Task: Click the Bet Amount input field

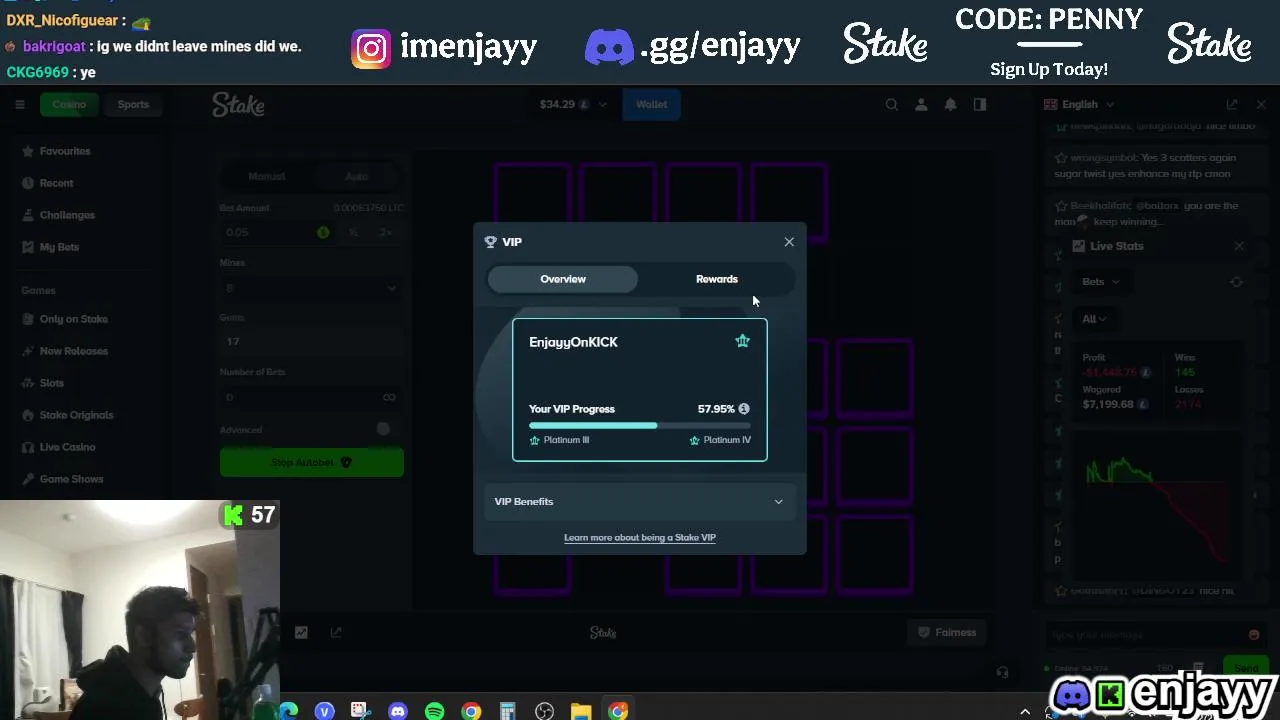Action: click(277, 232)
